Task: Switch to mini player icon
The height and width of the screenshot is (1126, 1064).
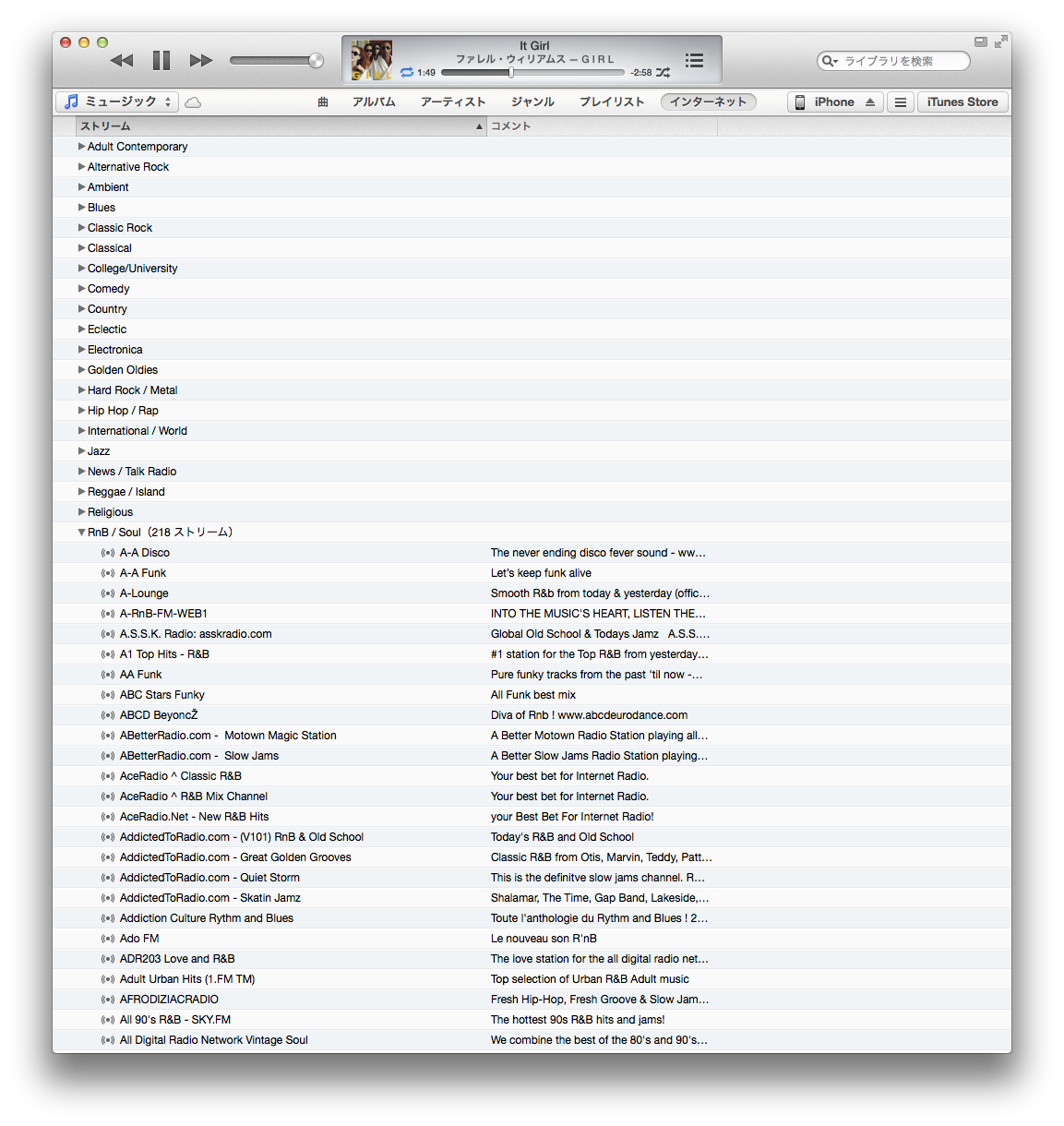Action: pyautogui.click(x=981, y=42)
